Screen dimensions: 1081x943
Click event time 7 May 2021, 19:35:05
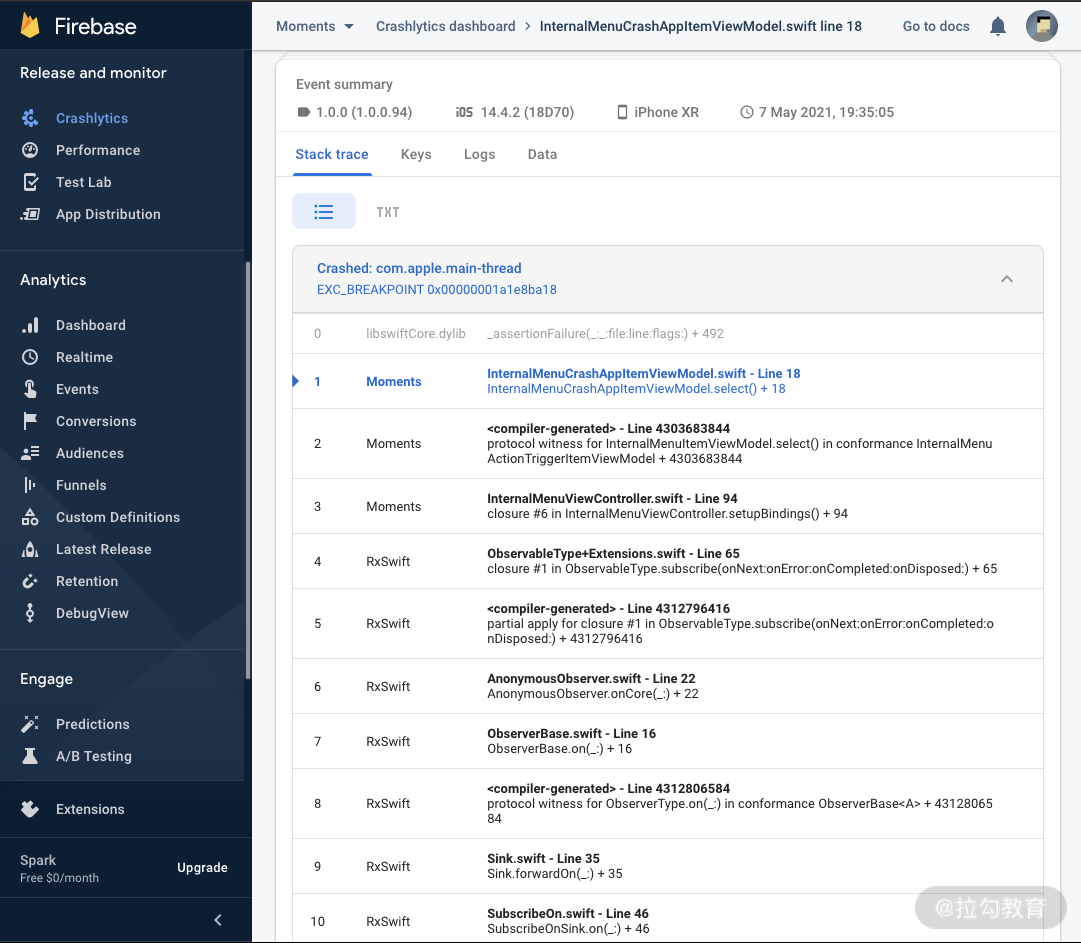(x=817, y=112)
